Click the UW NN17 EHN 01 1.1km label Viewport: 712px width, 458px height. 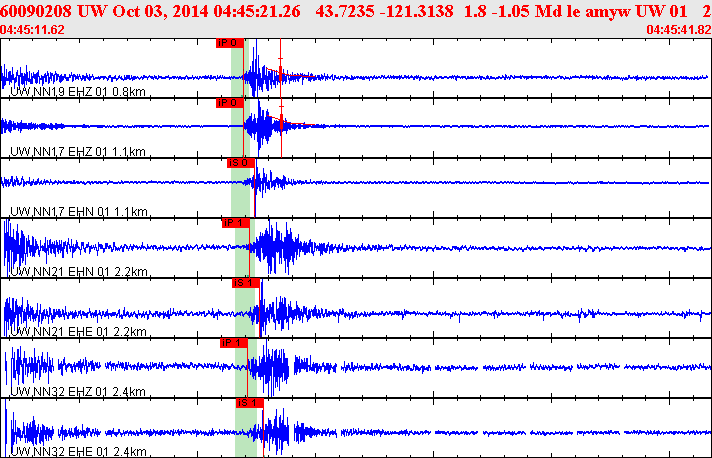tap(79, 212)
